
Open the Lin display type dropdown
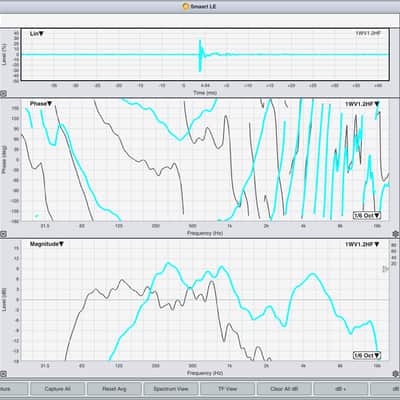click(x=37, y=34)
